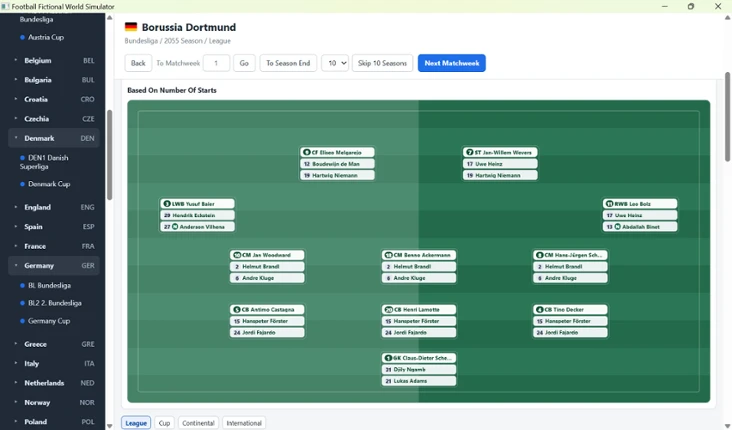Click number badge of CB Henri Lamotte

tap(388, 310)
